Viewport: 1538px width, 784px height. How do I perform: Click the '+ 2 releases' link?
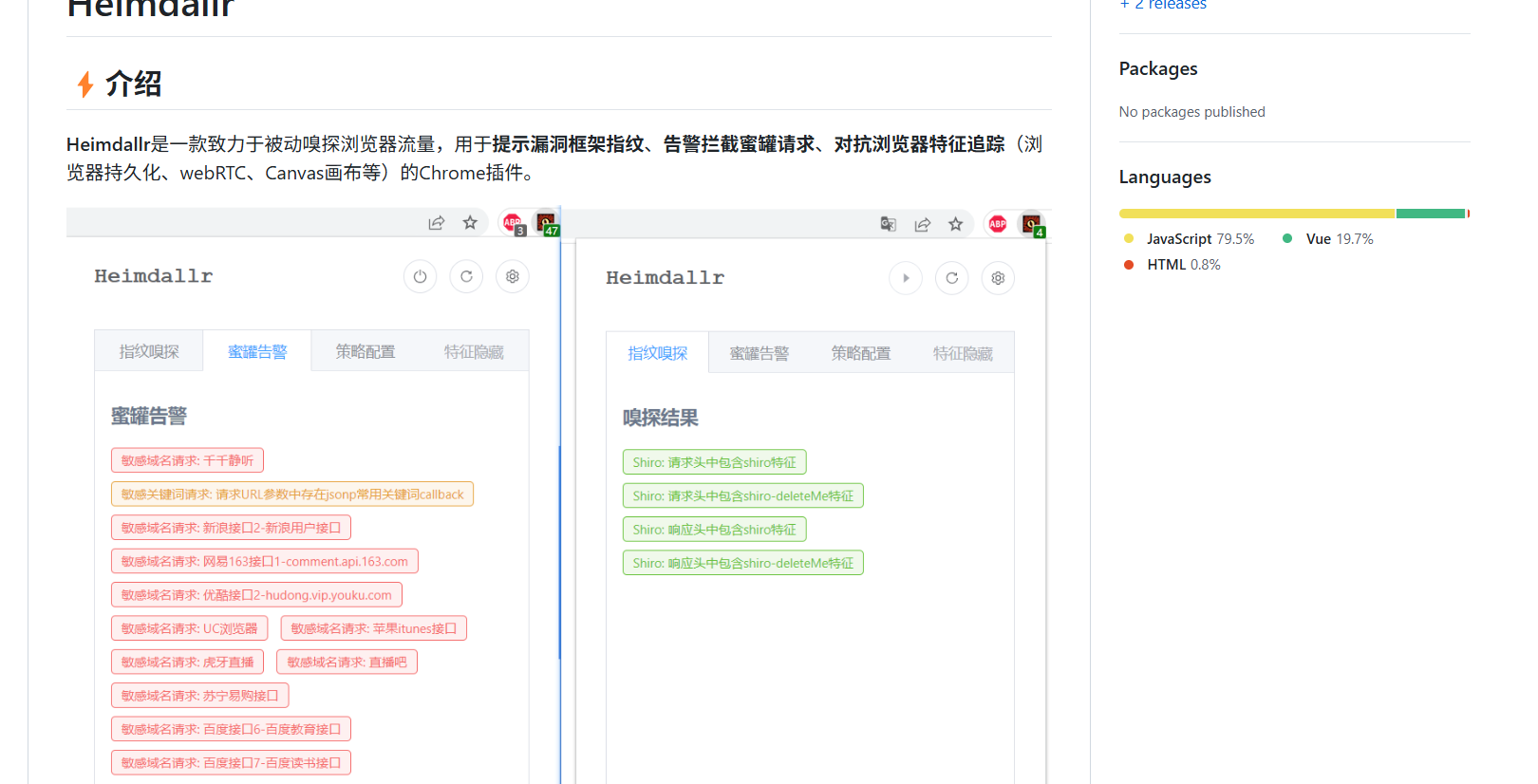click(1163, 5)
